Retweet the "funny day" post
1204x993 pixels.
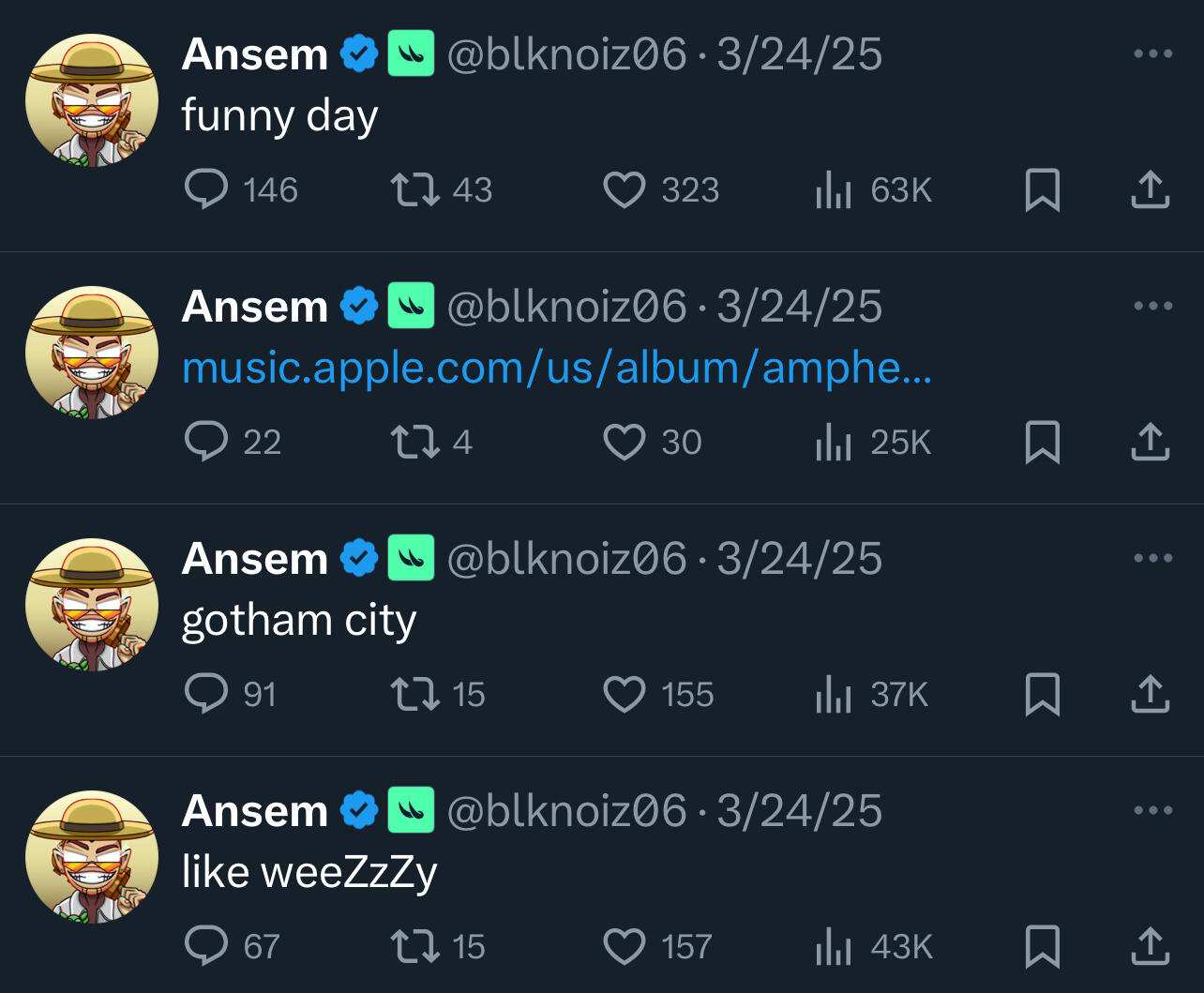(414, 189)
